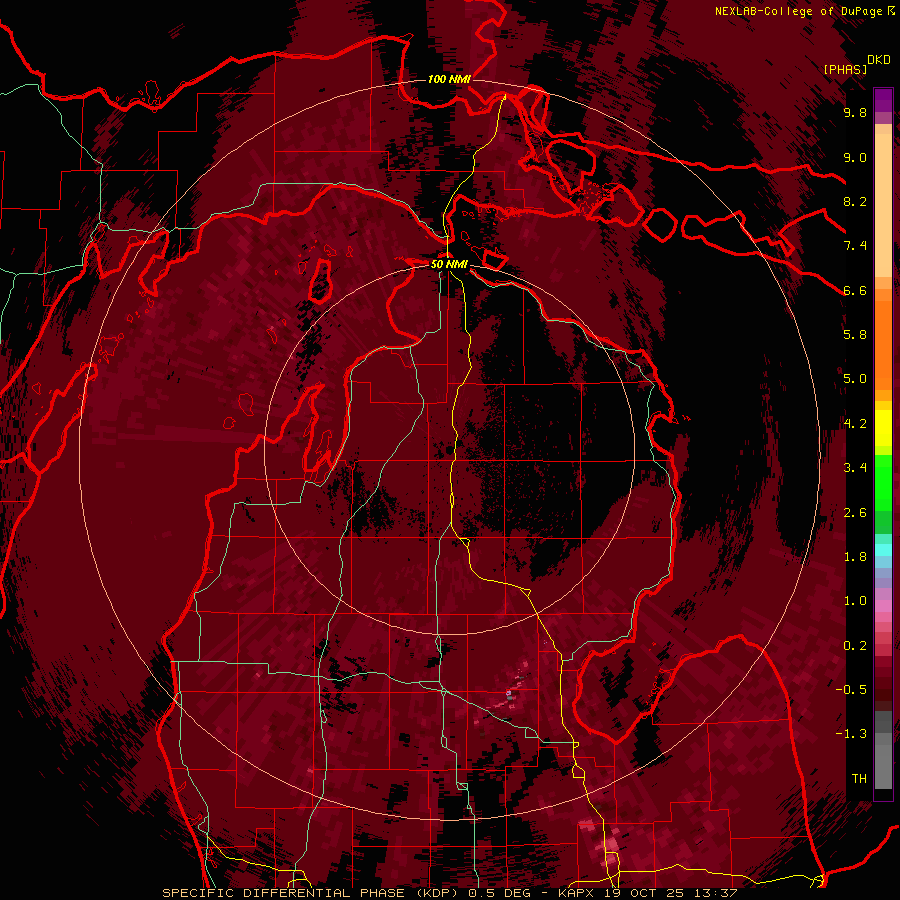Click the 9.0 scale value
Viewport: 900px width, 900px height.
pos(855,157)
